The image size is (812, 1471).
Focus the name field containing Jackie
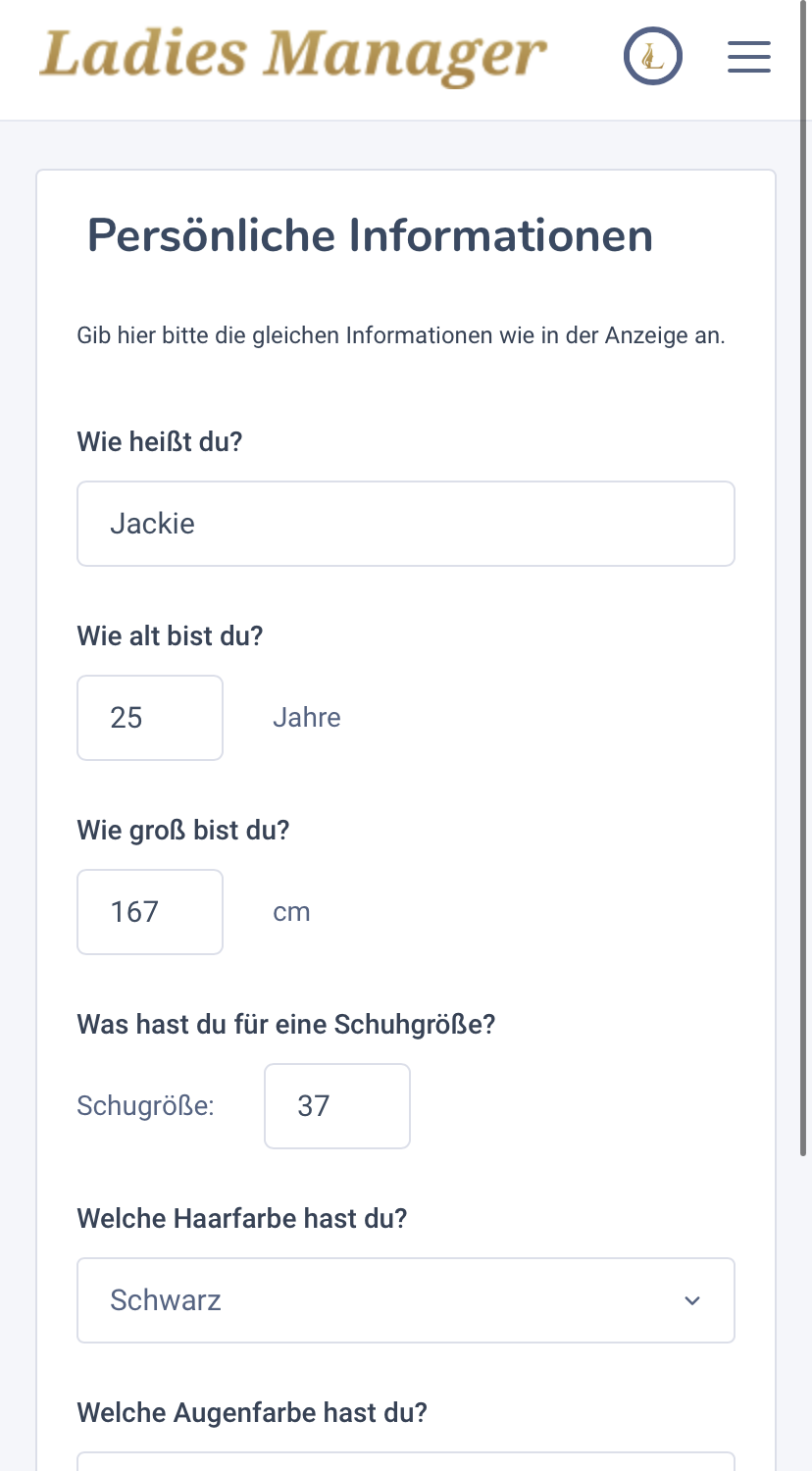(405, 524)
